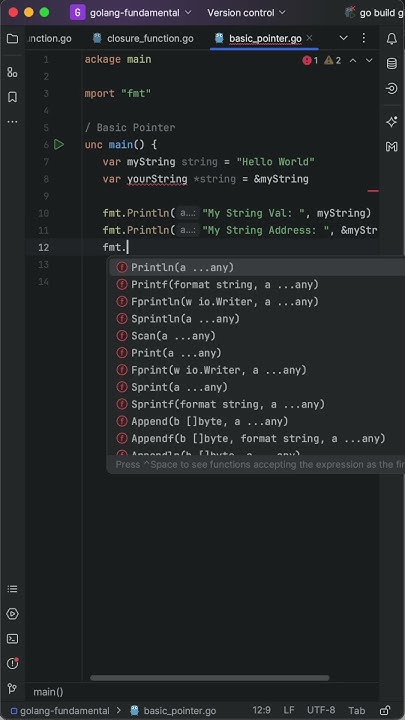The image size is (405, 720).
Task: Open the Version control dropdown
Action: 246,13
